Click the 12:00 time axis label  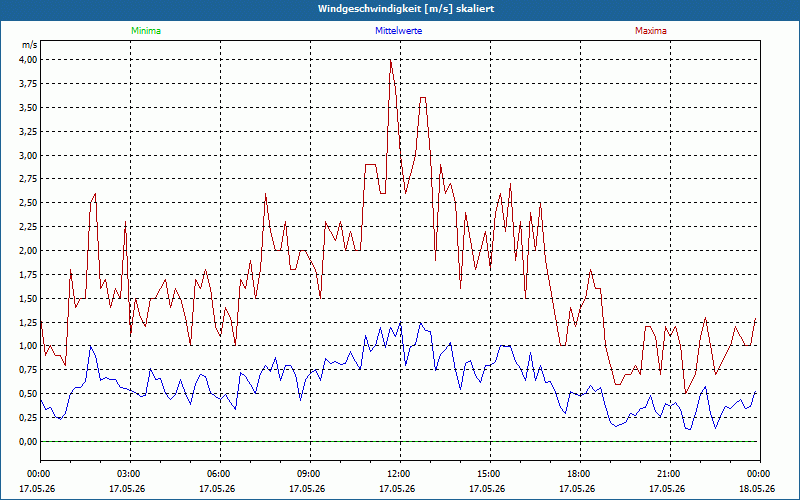tap(400, 474)
